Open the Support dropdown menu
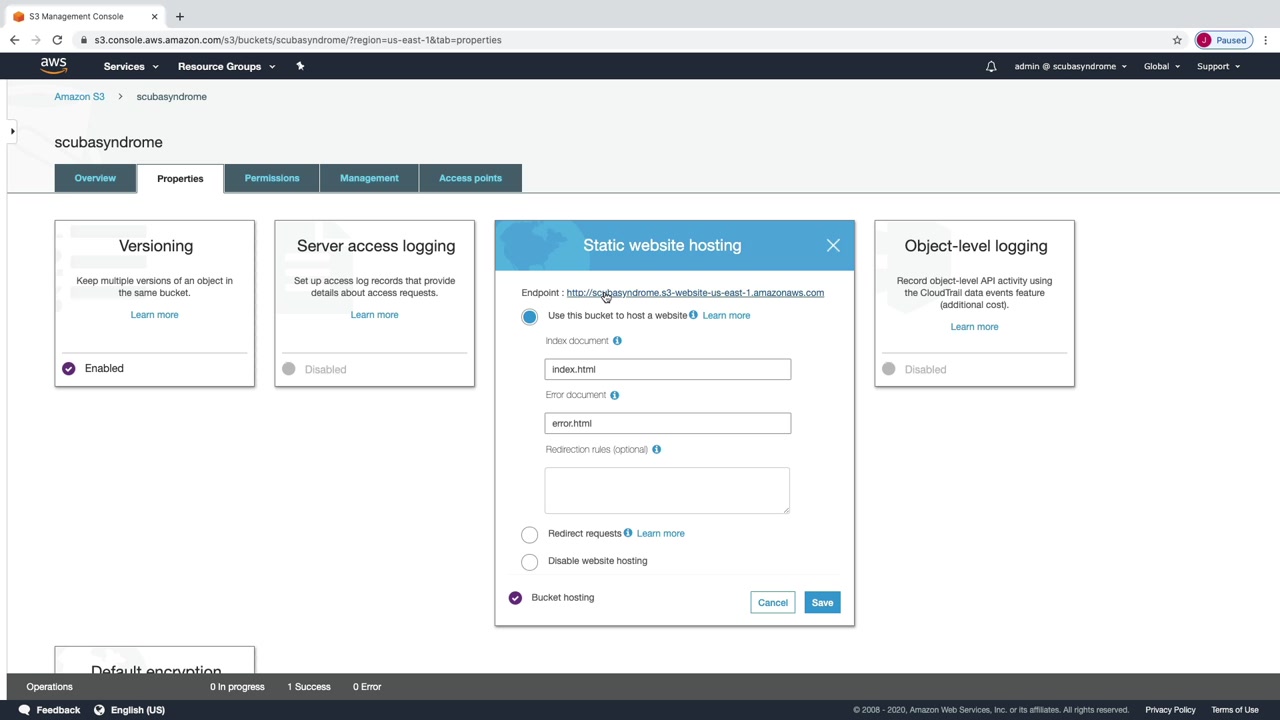Image resolution: width=1280 pixels, height=720 pixels. coord(1218,66)
